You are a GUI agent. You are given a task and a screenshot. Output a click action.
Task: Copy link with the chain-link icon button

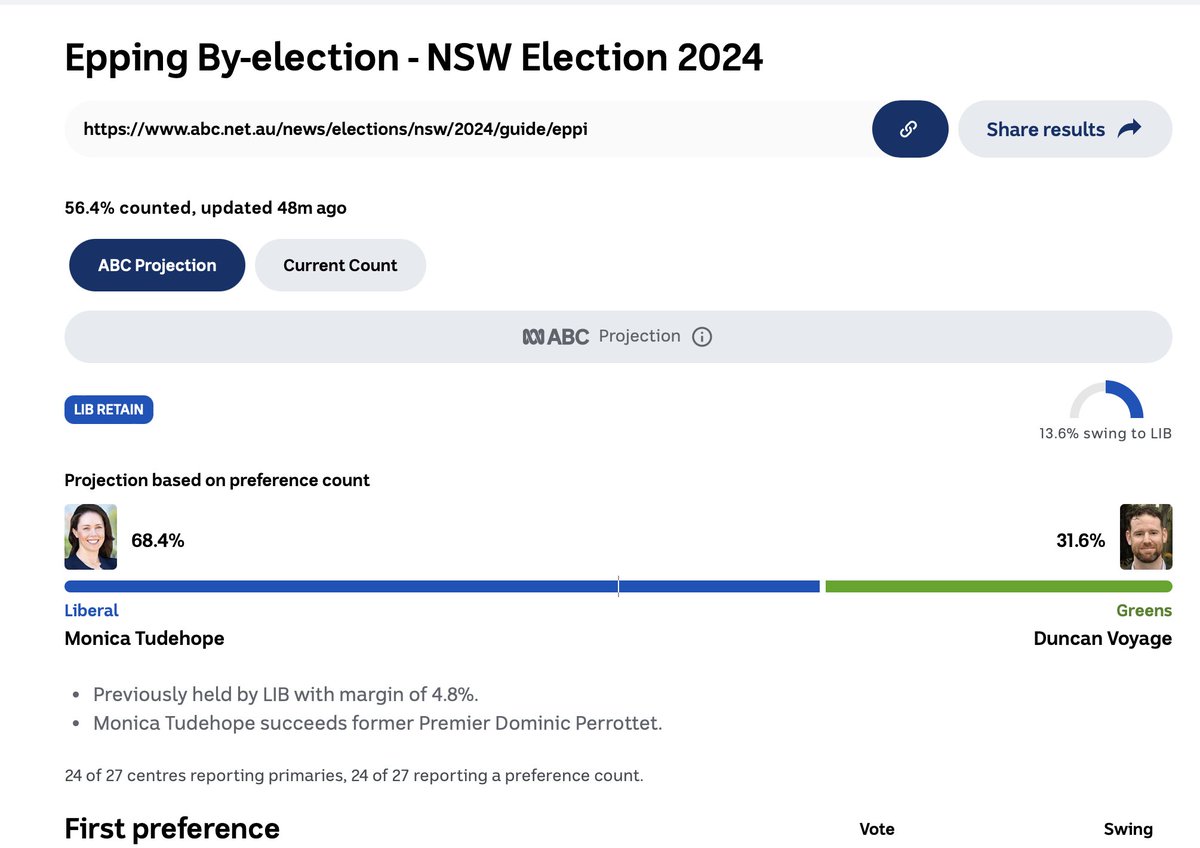pos(909,129)
